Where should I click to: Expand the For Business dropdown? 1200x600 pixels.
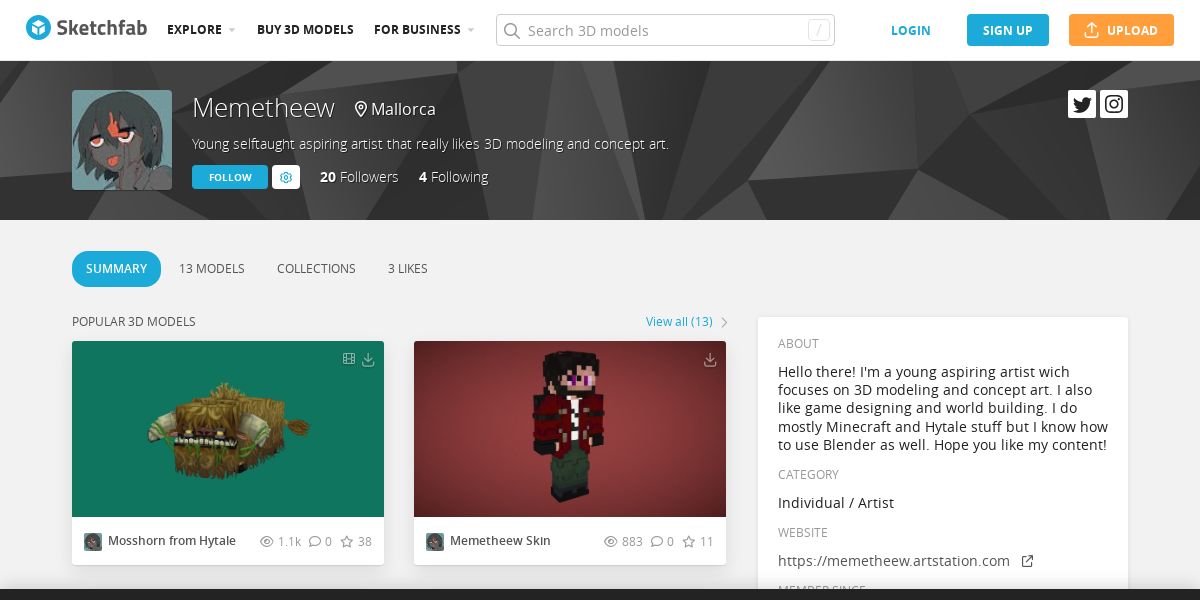[424, 30]
